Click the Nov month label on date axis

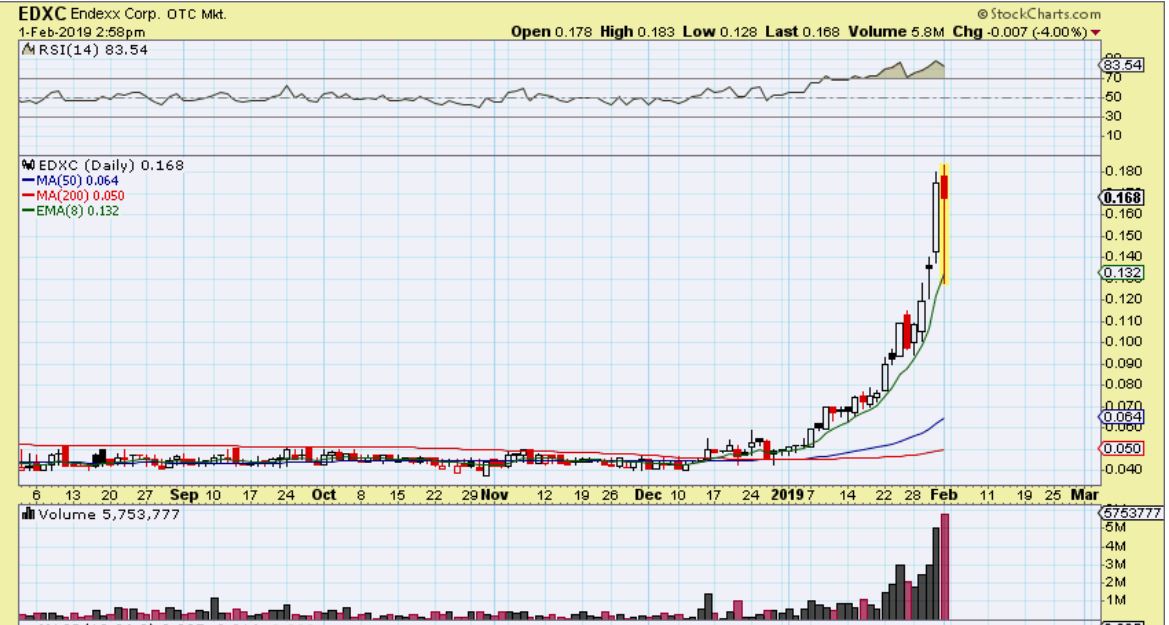(494, 494)
